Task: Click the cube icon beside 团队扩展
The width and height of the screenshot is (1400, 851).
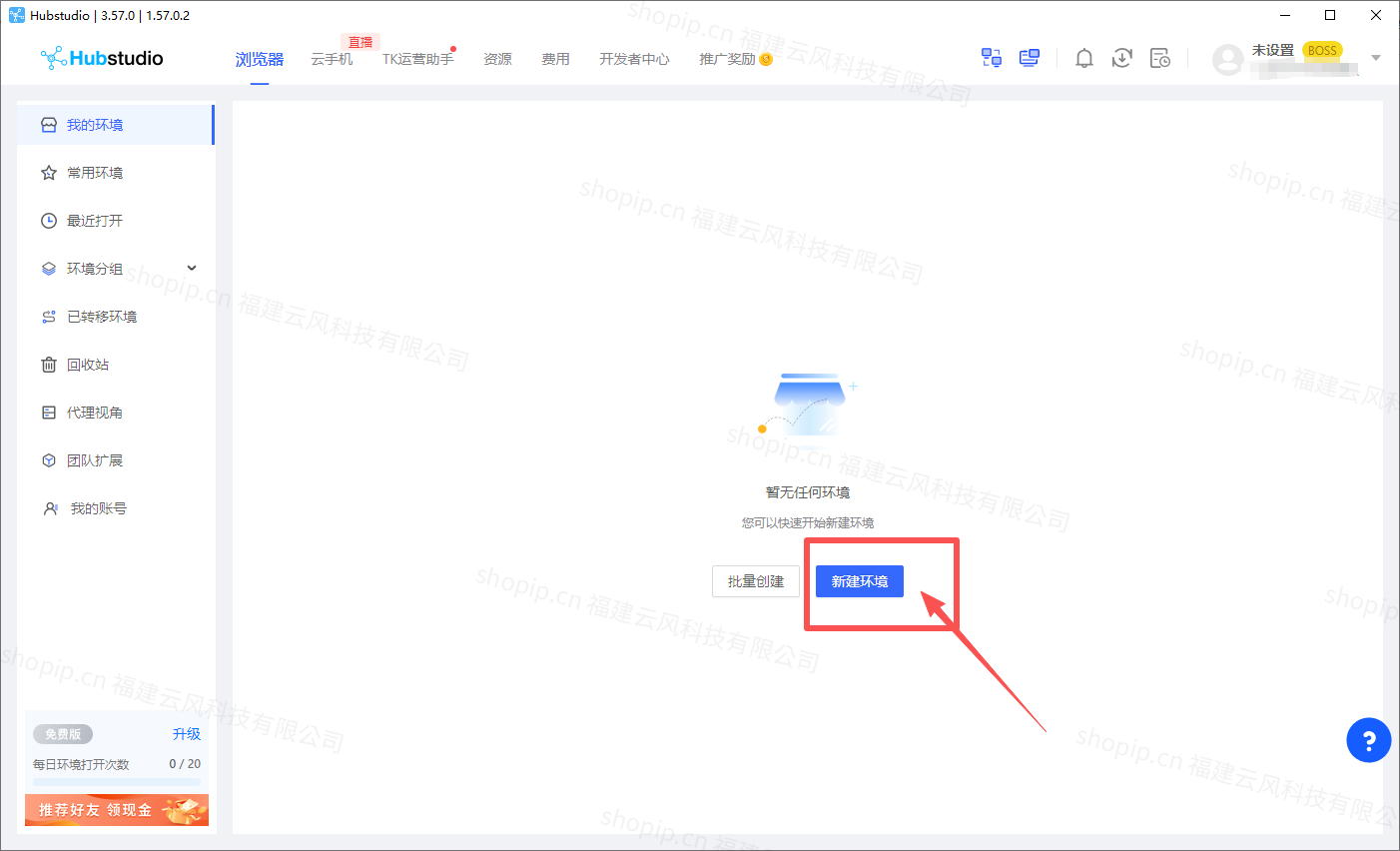Action: click(x=49, y=460)
